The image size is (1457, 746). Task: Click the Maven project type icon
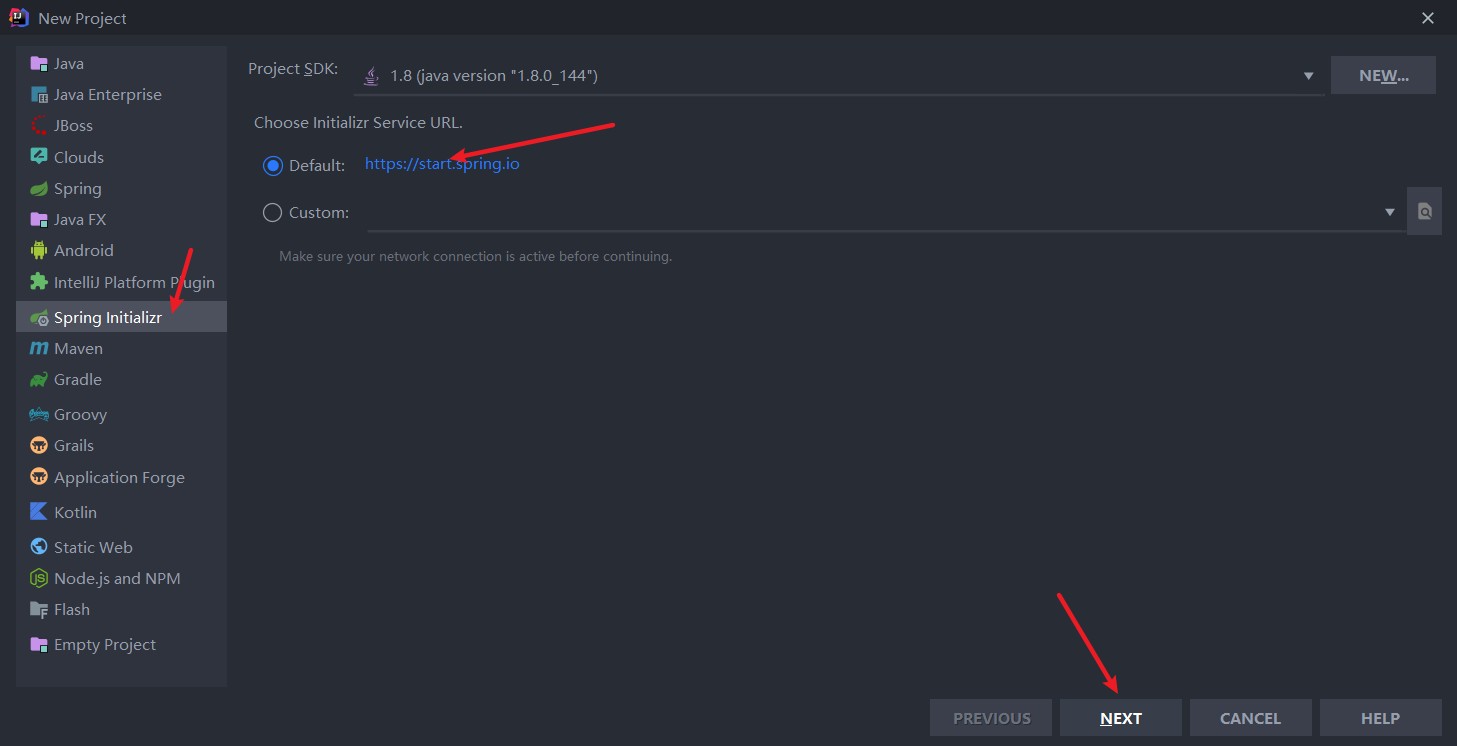[39, 349]
